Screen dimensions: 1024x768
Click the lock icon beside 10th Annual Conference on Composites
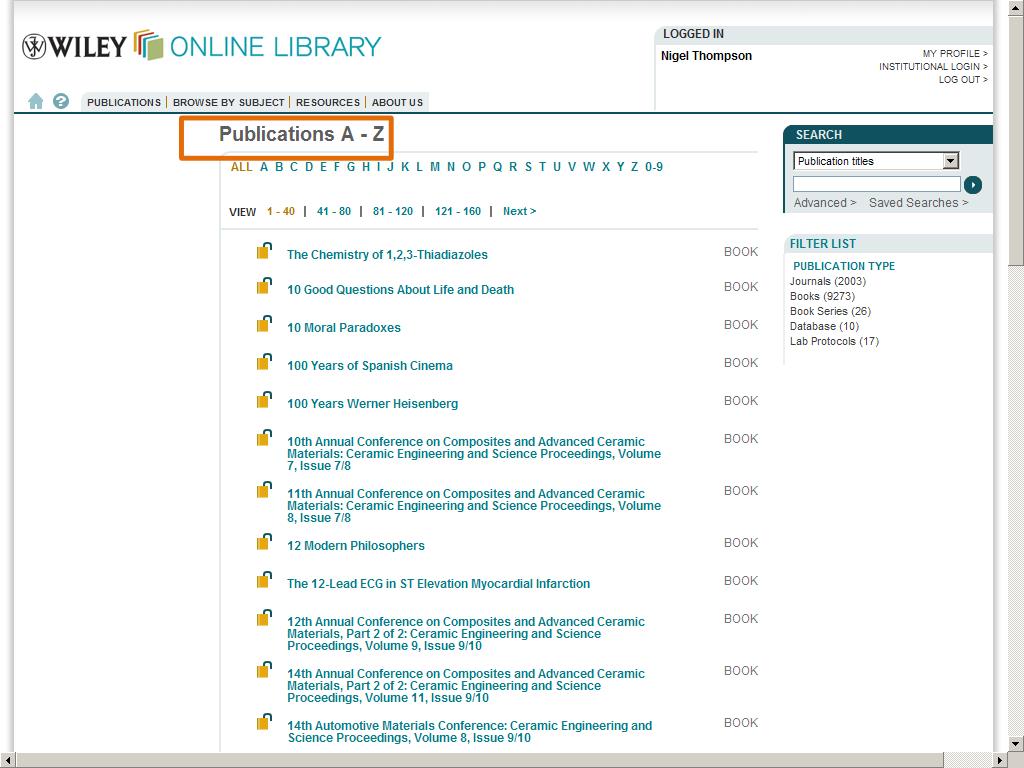(264, 438)
